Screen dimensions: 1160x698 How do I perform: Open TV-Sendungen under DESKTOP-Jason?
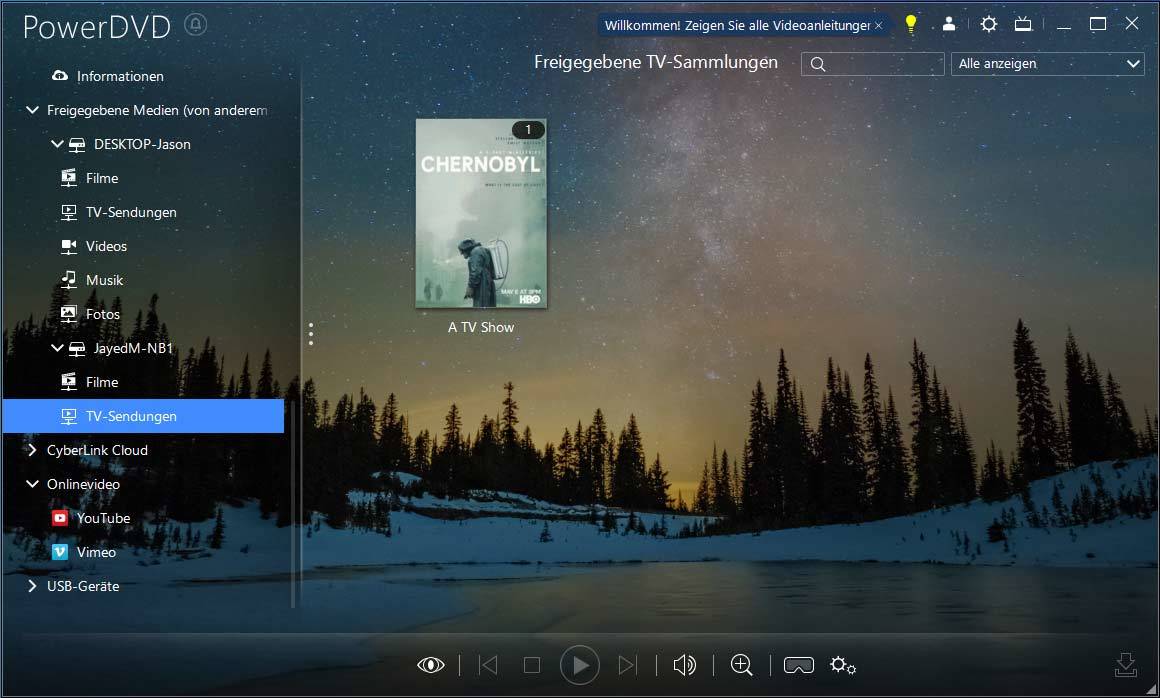(x=131, y=212)
